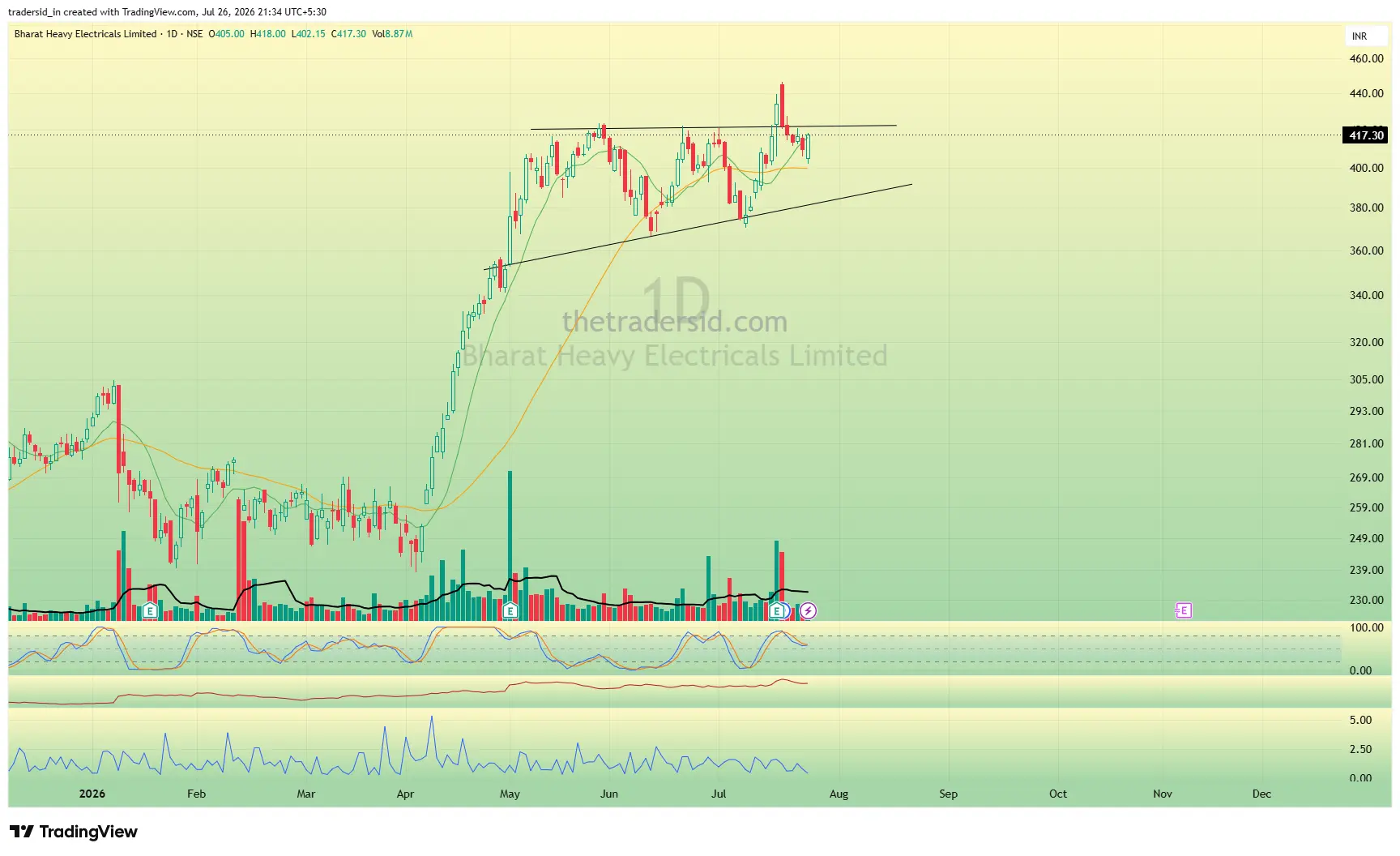Click the close value C417.30

point(349,34)
